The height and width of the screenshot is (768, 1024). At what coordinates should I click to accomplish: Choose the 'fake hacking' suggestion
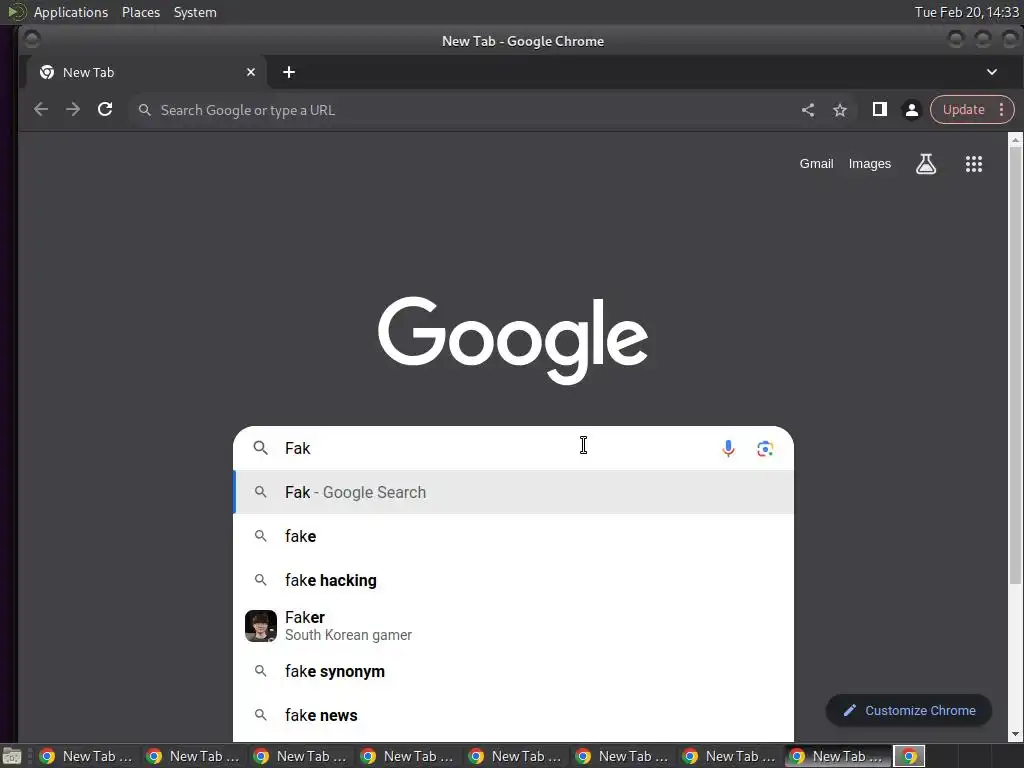513,580
